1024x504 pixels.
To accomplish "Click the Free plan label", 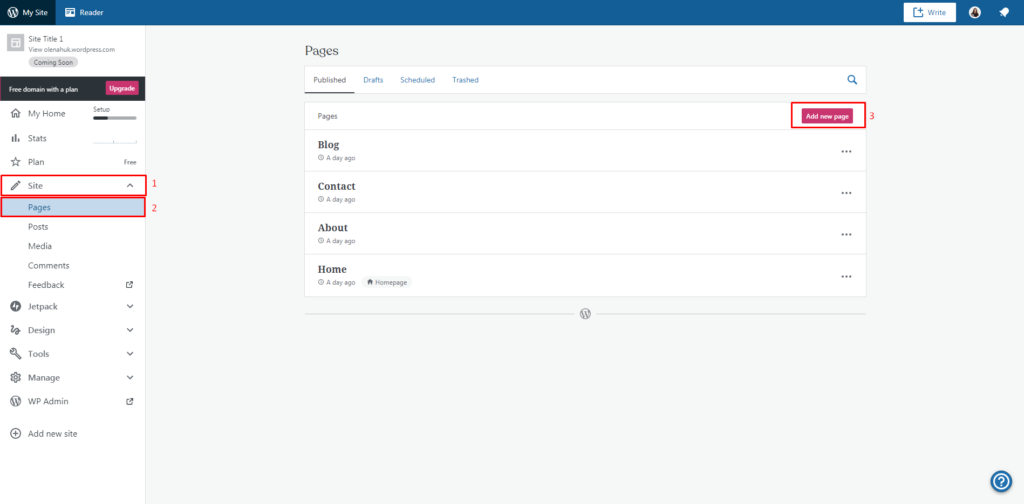I will click(130, 162).
